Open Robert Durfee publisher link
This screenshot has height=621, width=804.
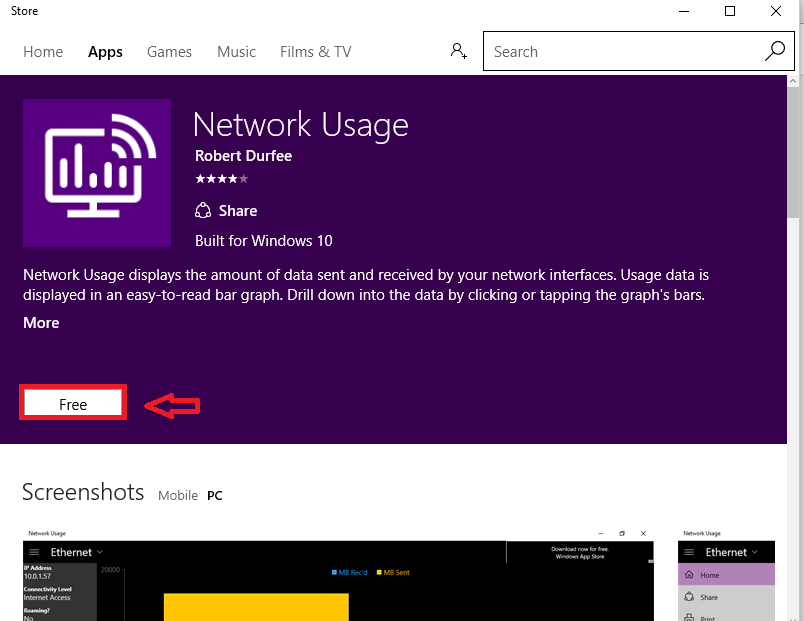[244, 156]
